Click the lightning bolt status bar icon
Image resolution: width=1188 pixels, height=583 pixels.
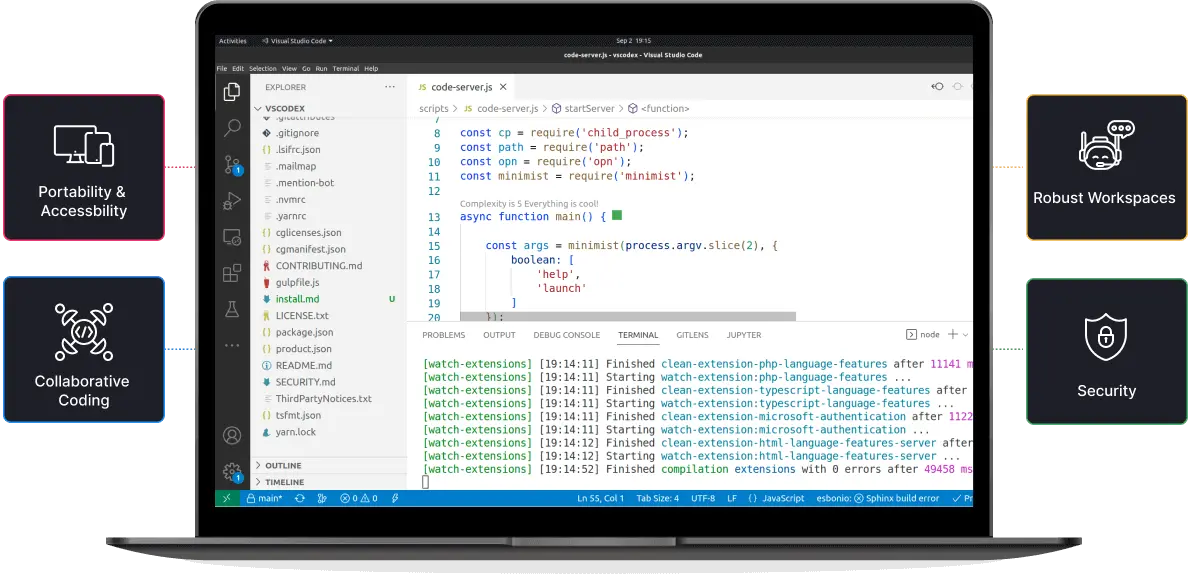(395, 498)
